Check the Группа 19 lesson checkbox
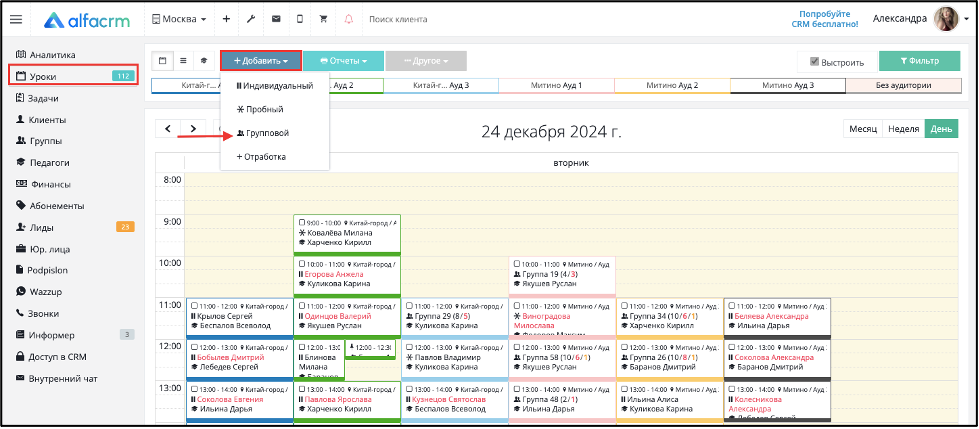This screenshot has width=979, height=429. (x=517, y=264)
